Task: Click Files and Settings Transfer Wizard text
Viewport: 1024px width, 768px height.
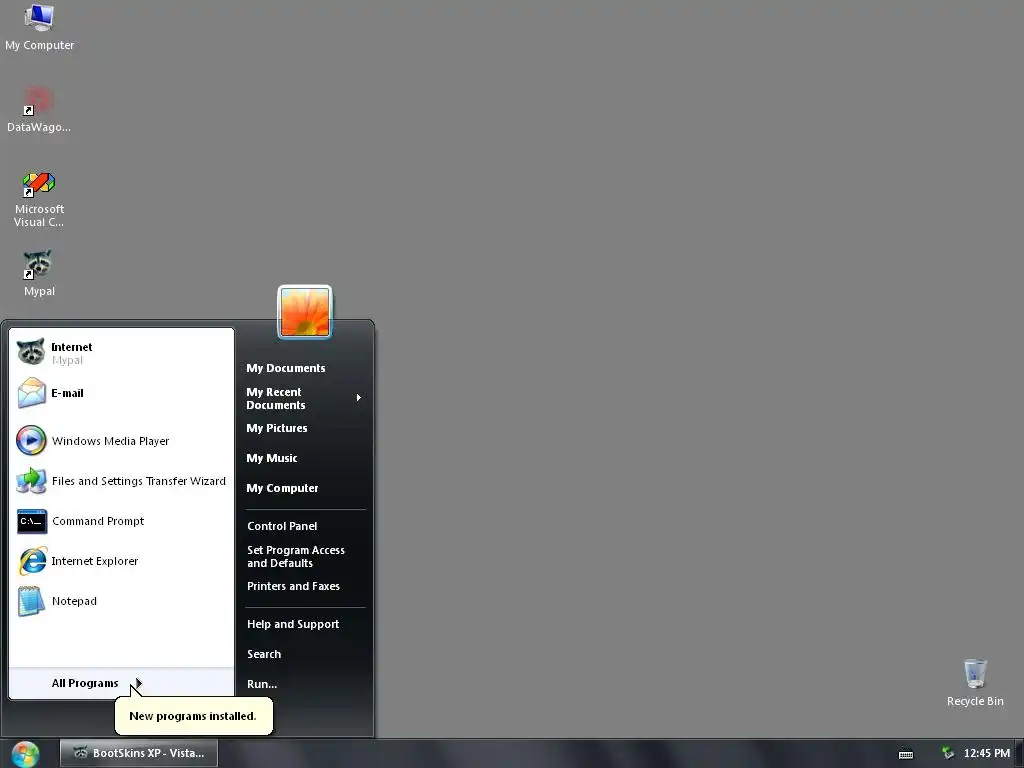Action: coord(138,481)
